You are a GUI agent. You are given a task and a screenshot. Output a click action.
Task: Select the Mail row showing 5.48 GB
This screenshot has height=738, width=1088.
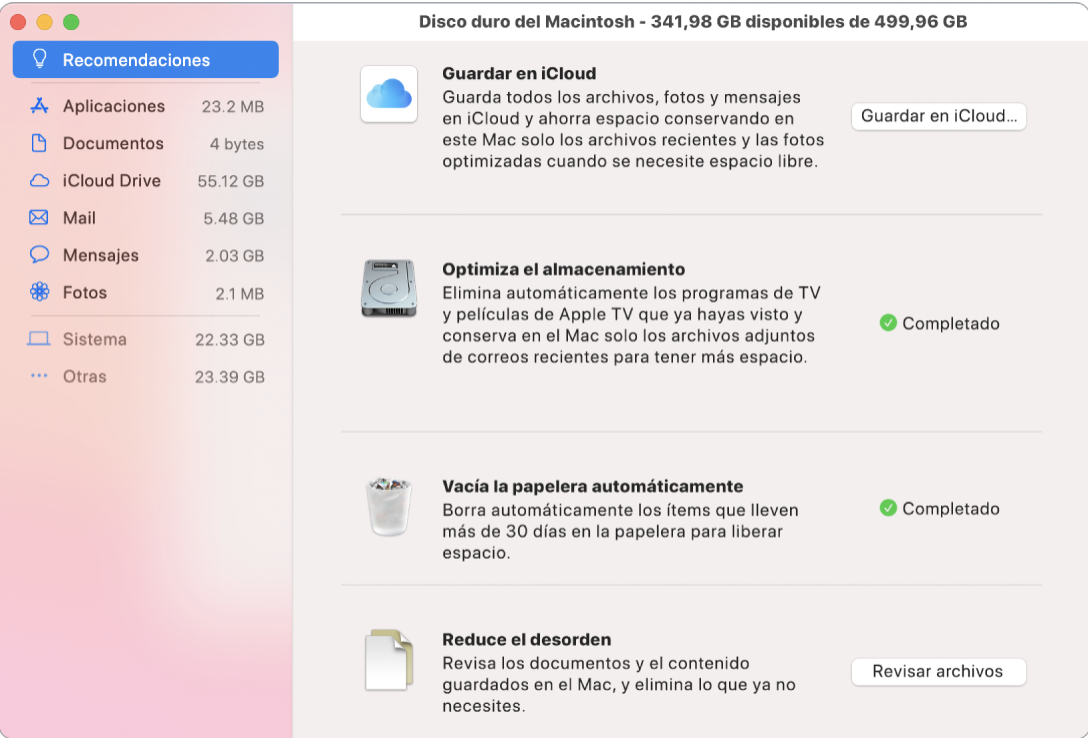coord(145,218)
